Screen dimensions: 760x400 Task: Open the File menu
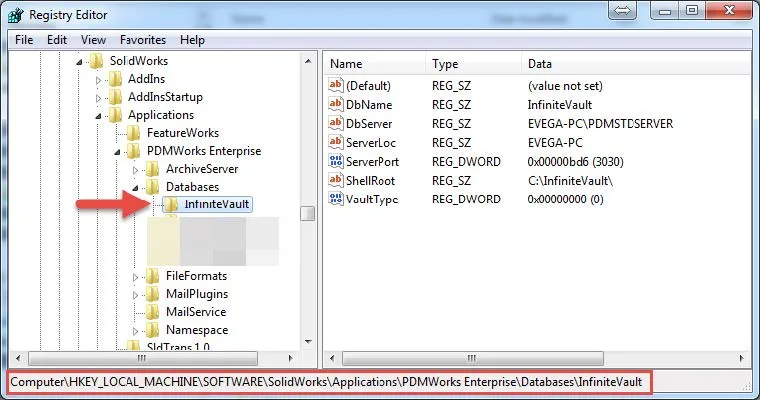coord(24,40)
